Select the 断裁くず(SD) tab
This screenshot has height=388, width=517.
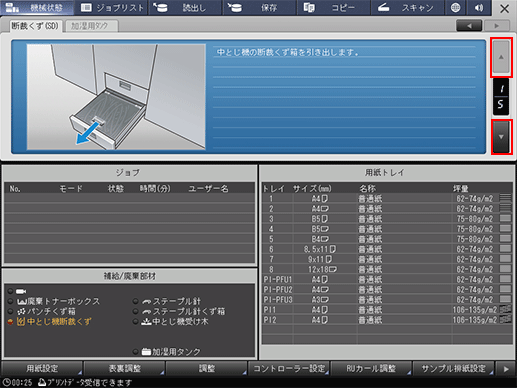pyautogui.click(x=35, y=26)
